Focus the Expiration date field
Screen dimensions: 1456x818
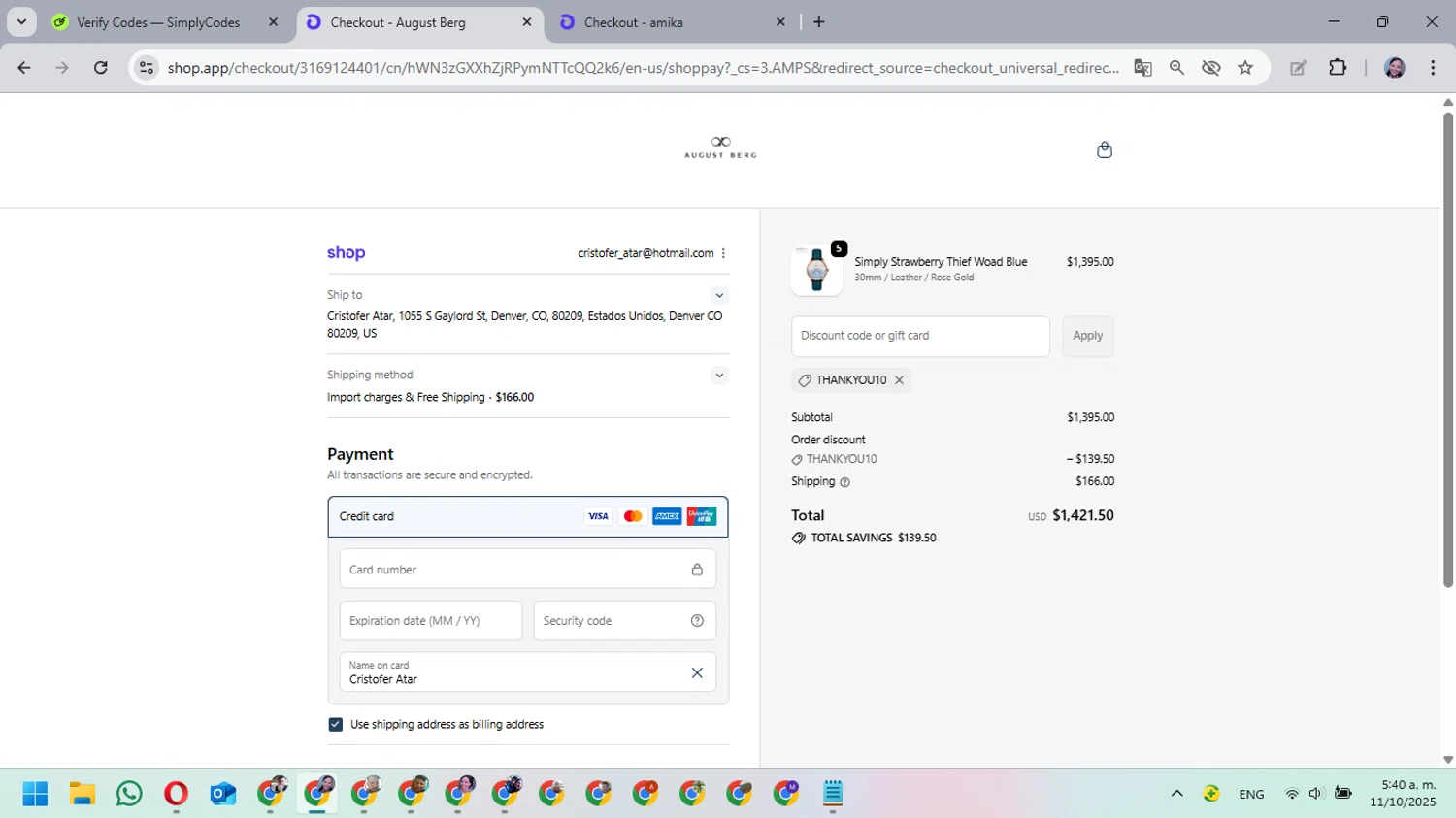tap(431, 621)
